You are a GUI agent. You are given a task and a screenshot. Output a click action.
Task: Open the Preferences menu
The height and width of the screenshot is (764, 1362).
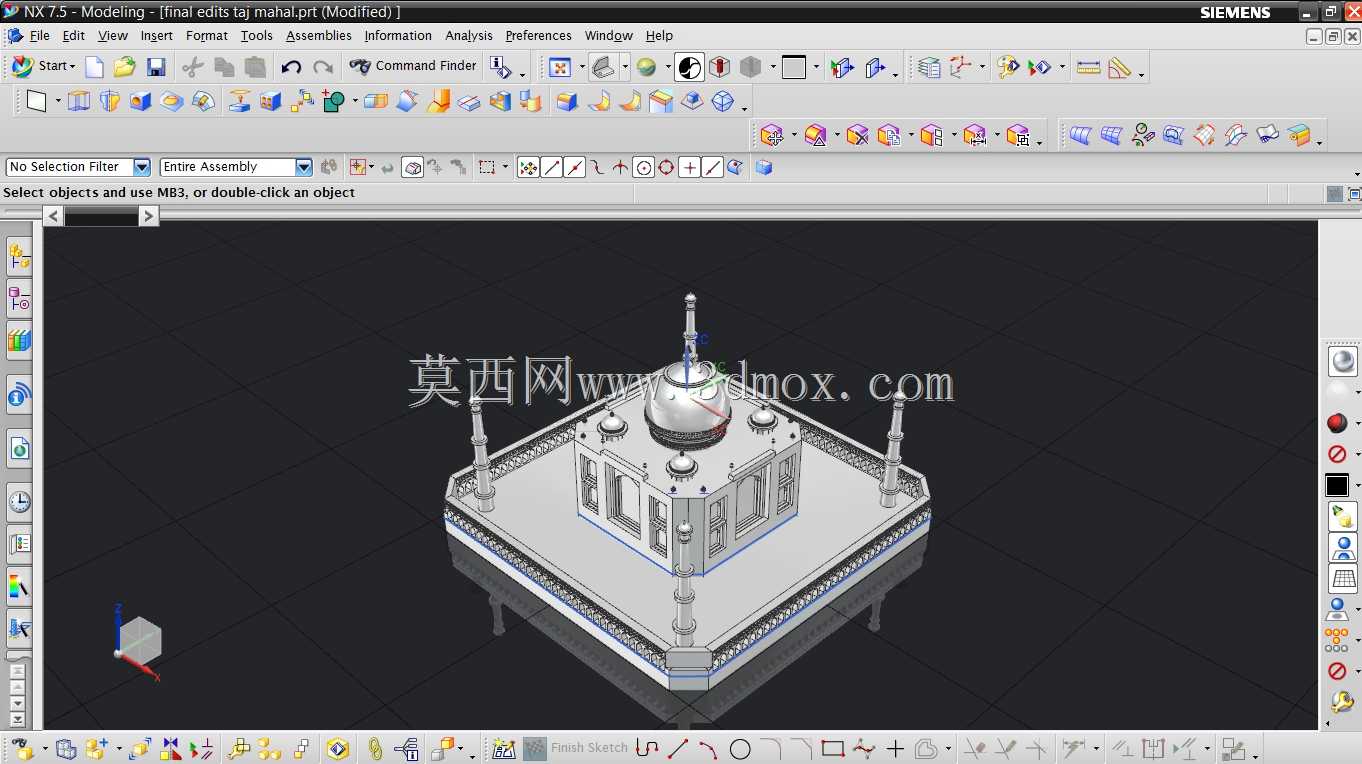click(538, 35)
